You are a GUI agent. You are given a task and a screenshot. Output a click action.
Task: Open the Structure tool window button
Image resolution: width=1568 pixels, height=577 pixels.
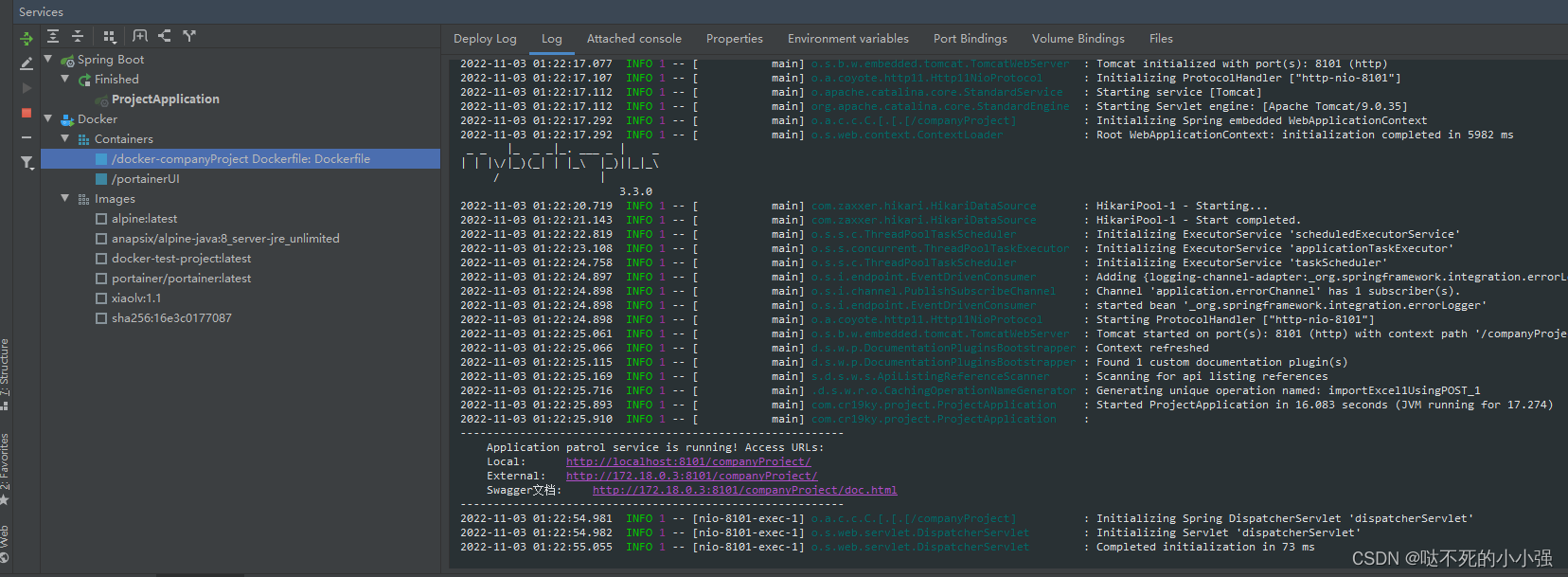6,373
